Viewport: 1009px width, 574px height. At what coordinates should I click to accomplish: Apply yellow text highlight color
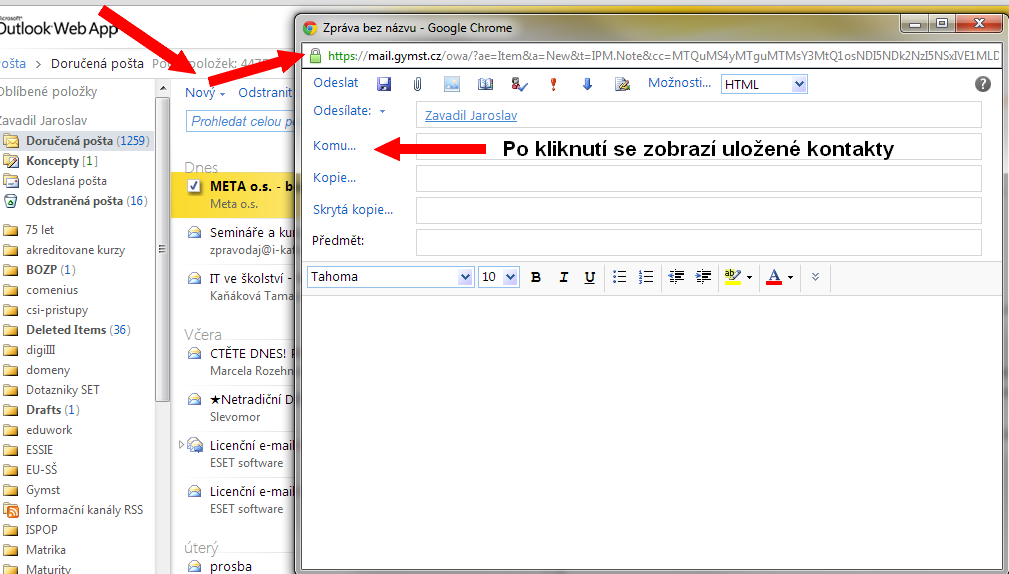(x=732, y=277)
